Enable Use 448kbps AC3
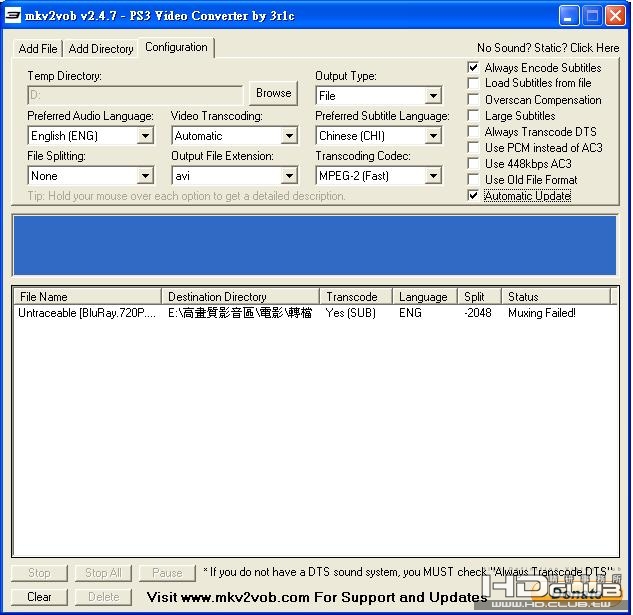Viewport: 633px width, 615px height. point(473,164)
